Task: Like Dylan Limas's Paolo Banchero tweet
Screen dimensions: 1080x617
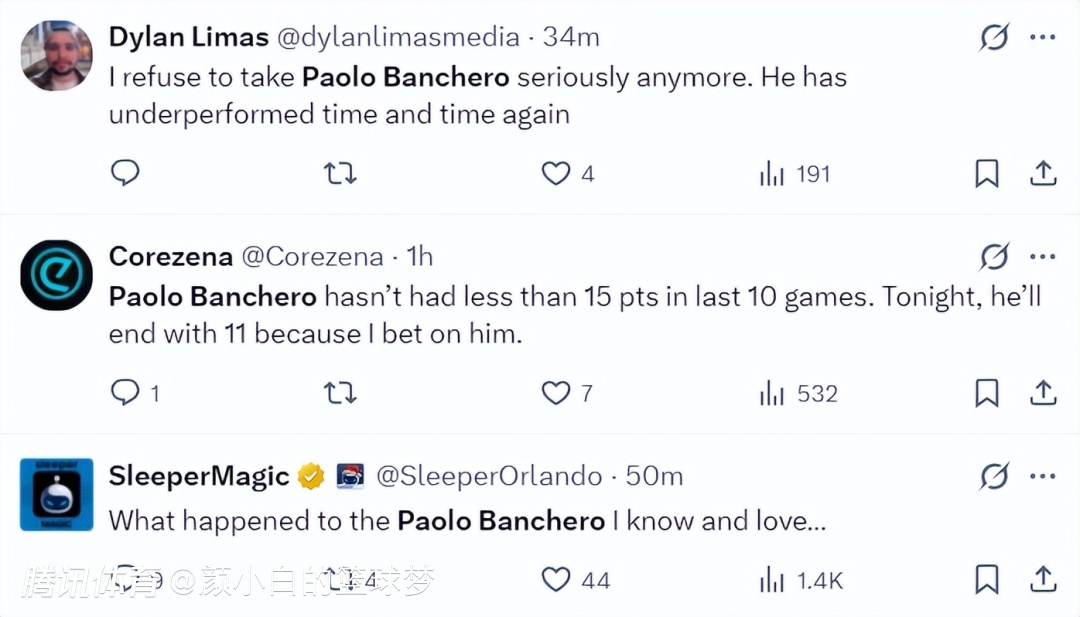Action: pos(555,174)
